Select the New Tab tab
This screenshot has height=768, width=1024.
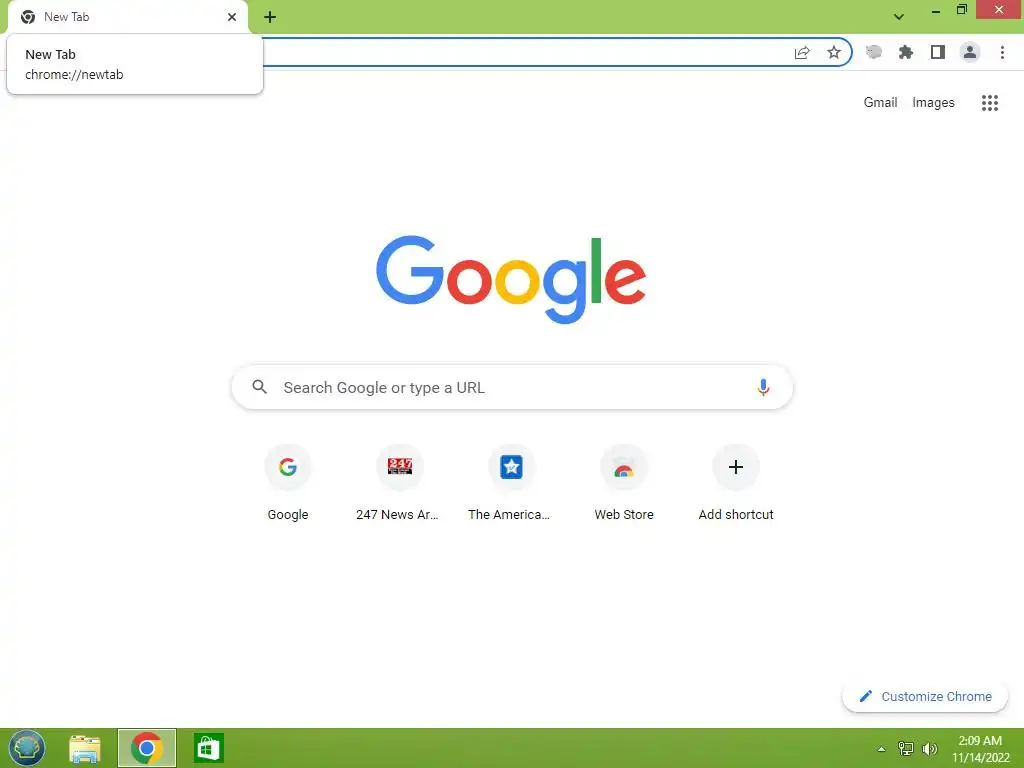pos(127,17)
